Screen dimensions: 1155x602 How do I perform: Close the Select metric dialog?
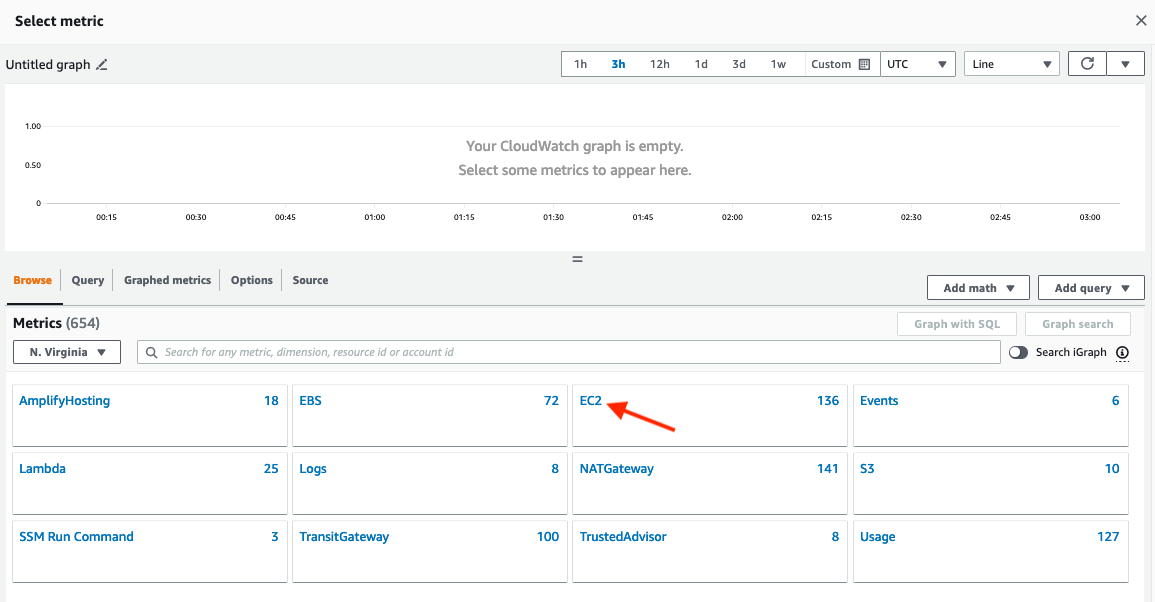[x=1141, y=21]
